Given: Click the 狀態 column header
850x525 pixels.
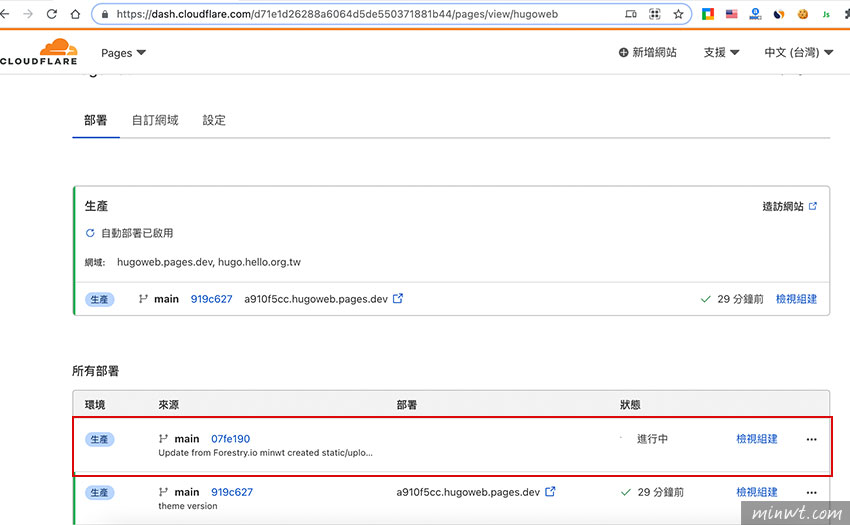Looking at the screenshot, I should tap(630, 405).
